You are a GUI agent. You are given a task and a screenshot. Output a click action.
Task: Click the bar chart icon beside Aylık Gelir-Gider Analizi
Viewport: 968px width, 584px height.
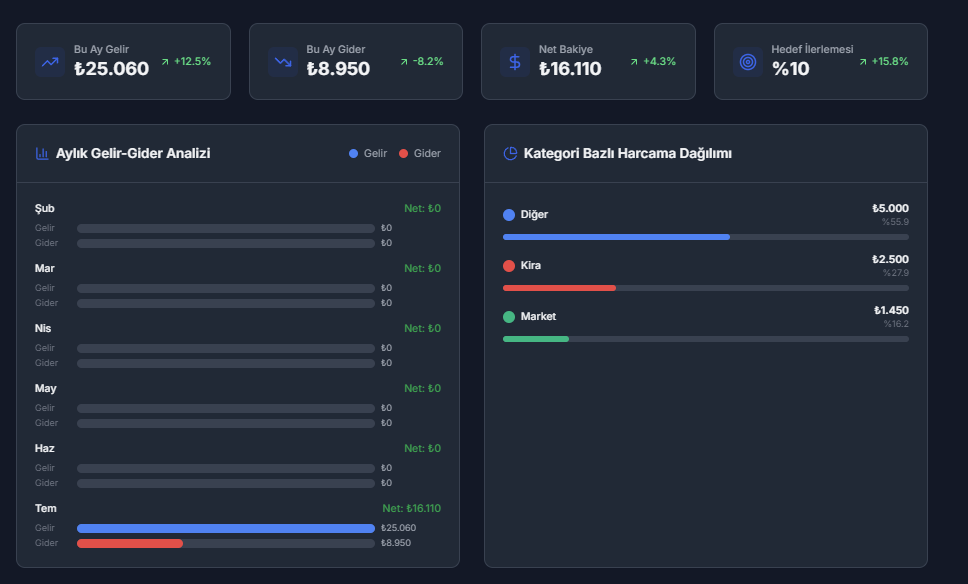(x=42, y=154)
